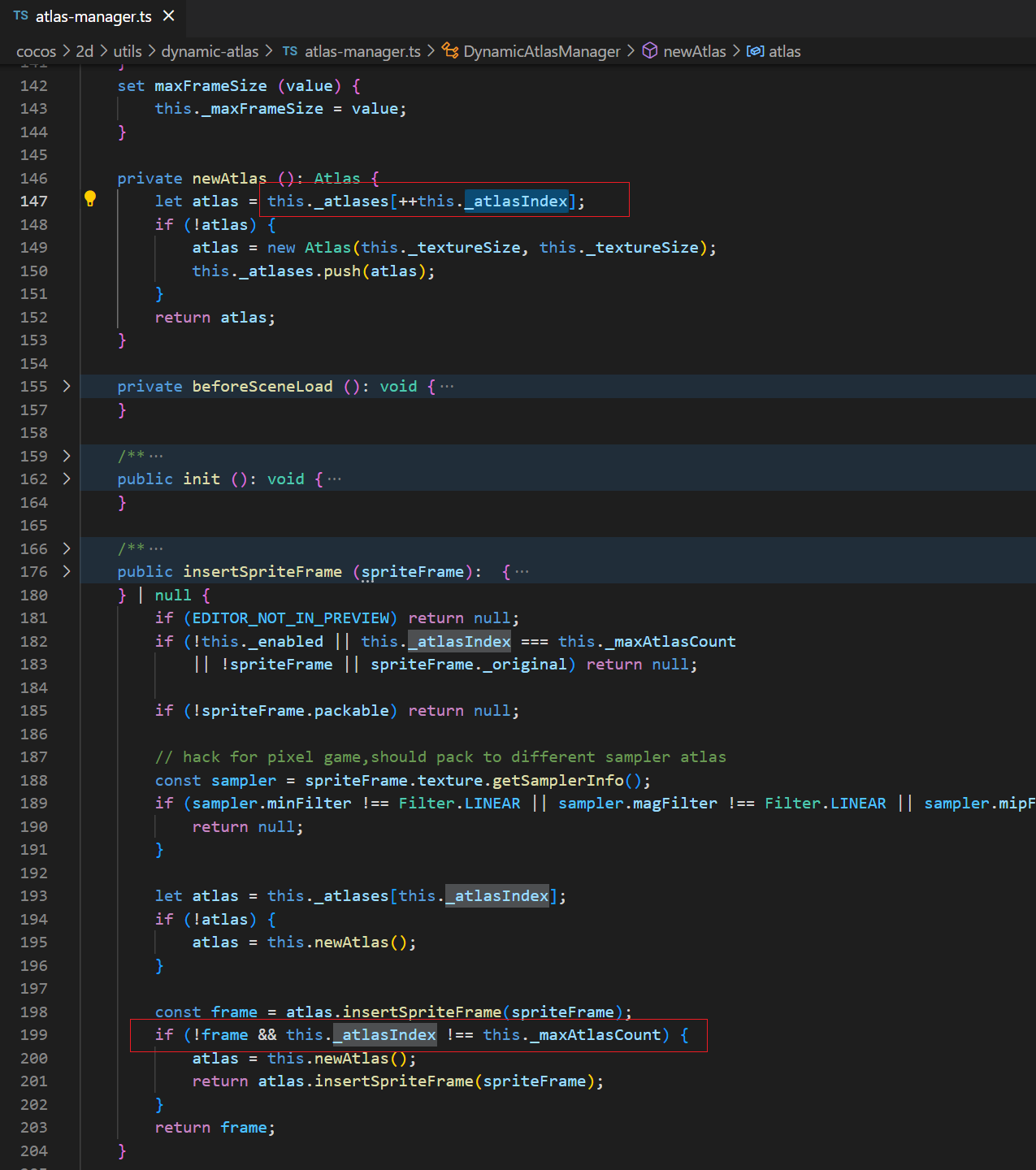Click line number 147 in the gutter
1036x1170 pixels.
tap(34, 201)
